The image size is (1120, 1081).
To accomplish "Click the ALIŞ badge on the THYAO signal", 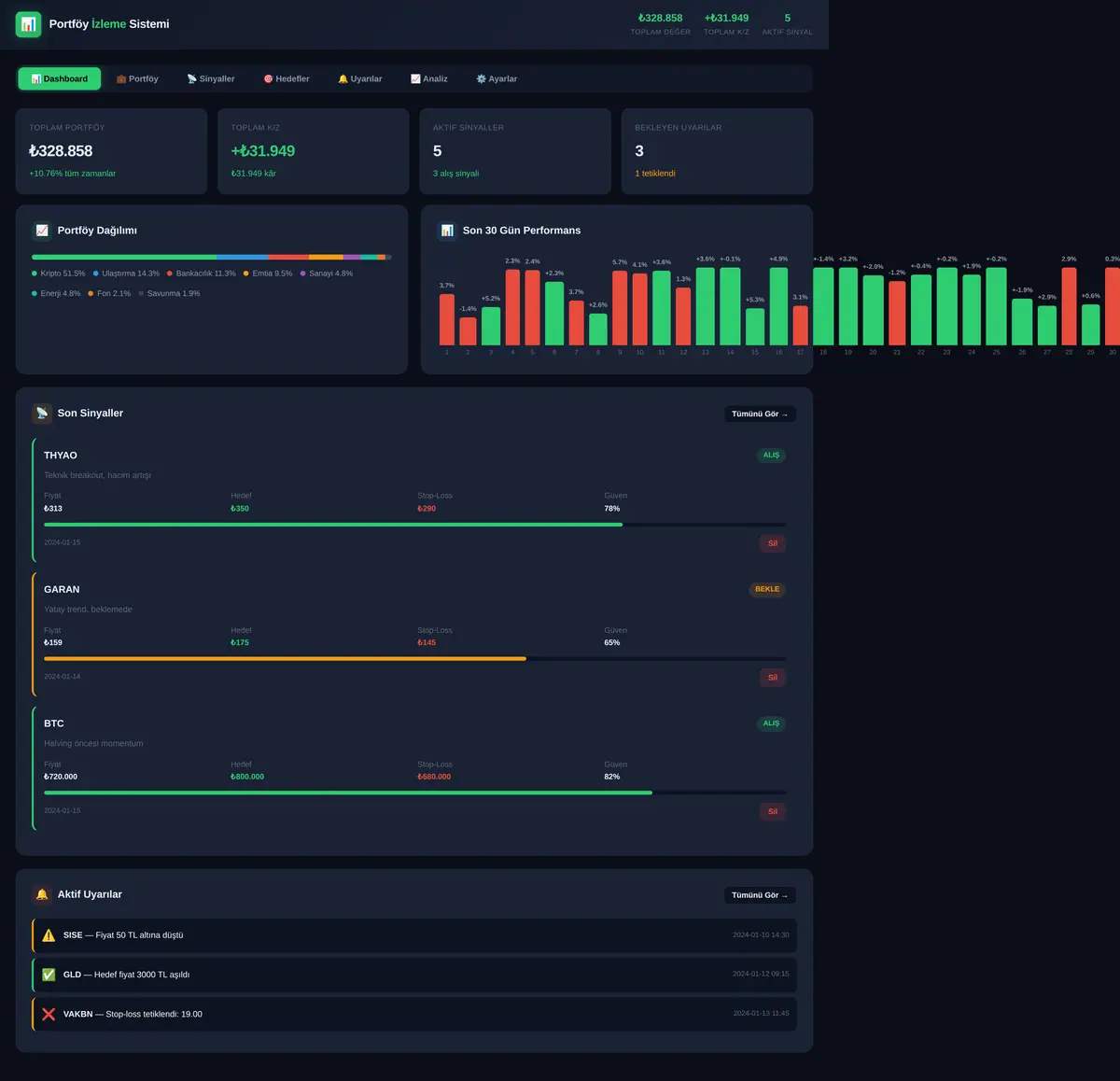I will click(x=771, y=456).
